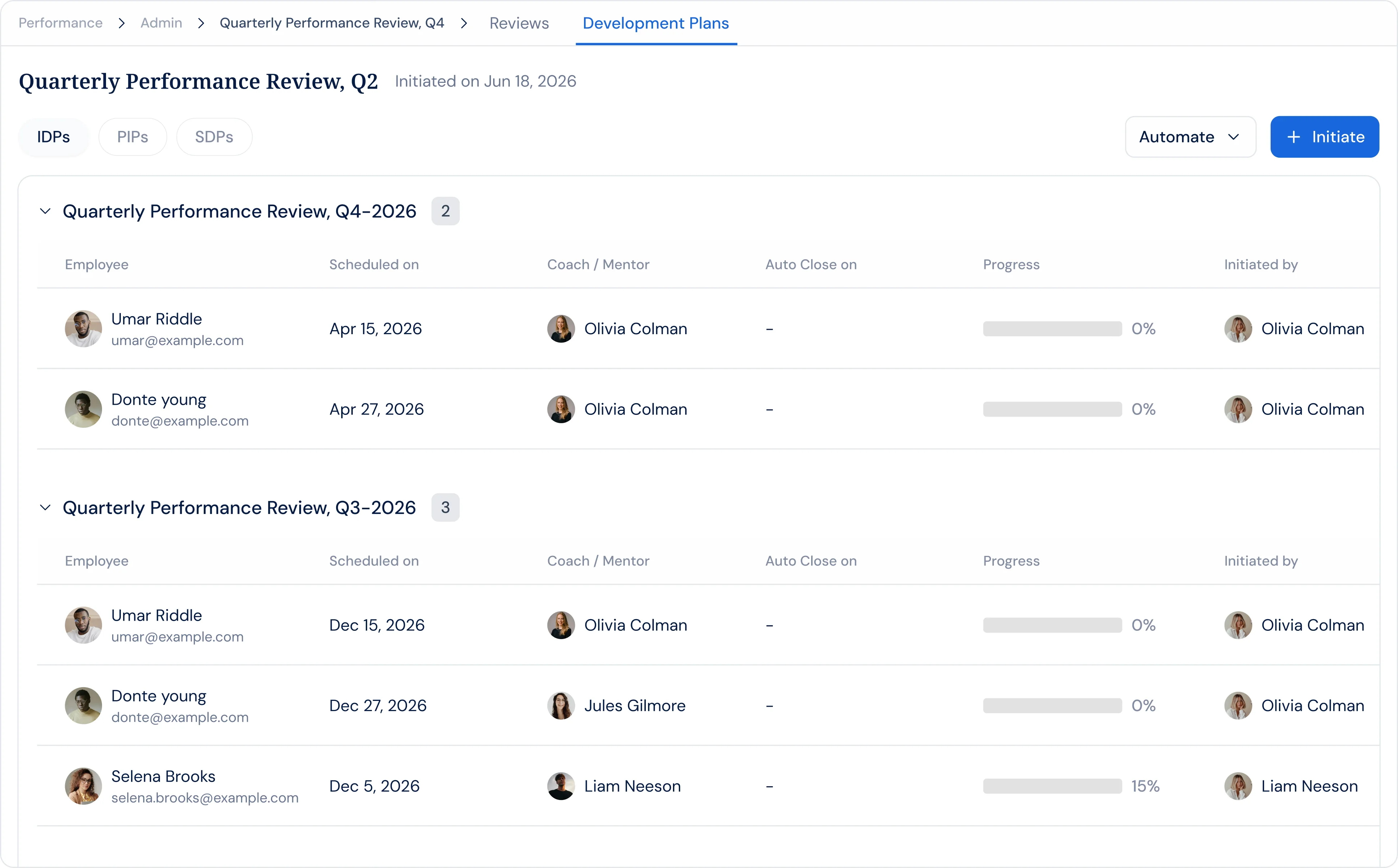Click initiator avatar in the Apr 15, 2026 row
Image resolution: width=1398 pixels, height=868 pixels.
(1238, 329)
